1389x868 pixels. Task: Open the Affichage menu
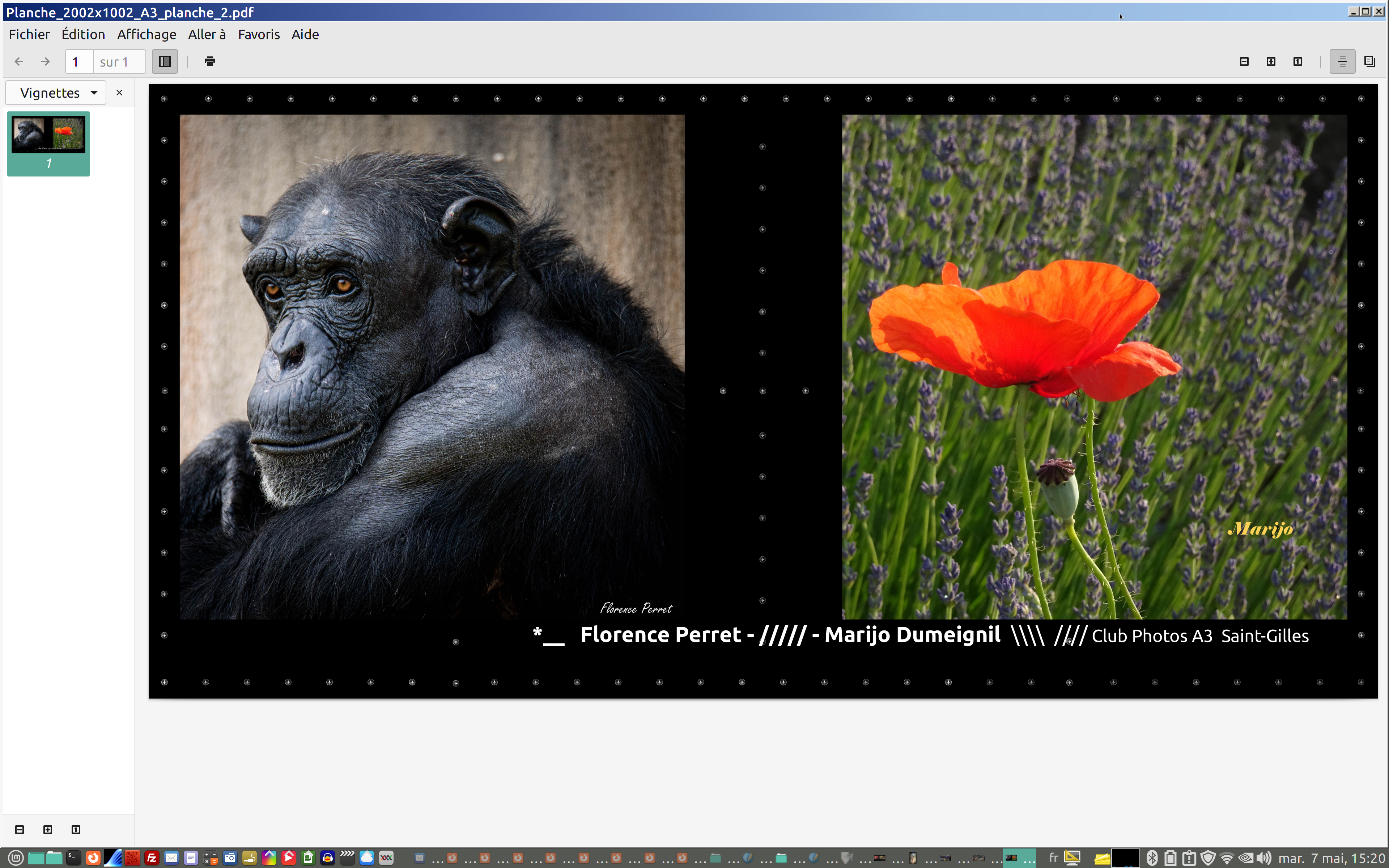pyautogui.click(x=146, y=34)
